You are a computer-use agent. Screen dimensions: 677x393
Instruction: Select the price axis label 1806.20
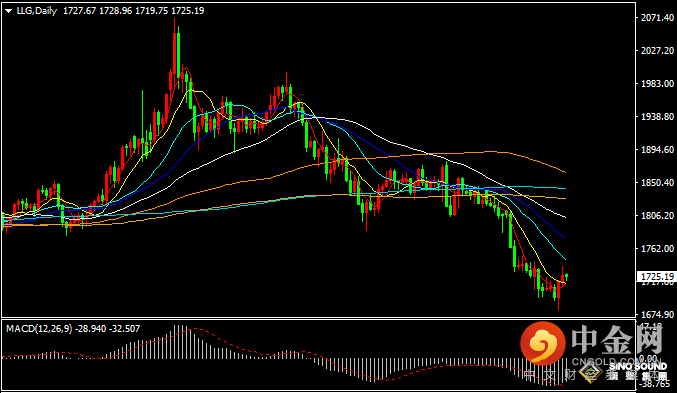click(x=657, y=215)
